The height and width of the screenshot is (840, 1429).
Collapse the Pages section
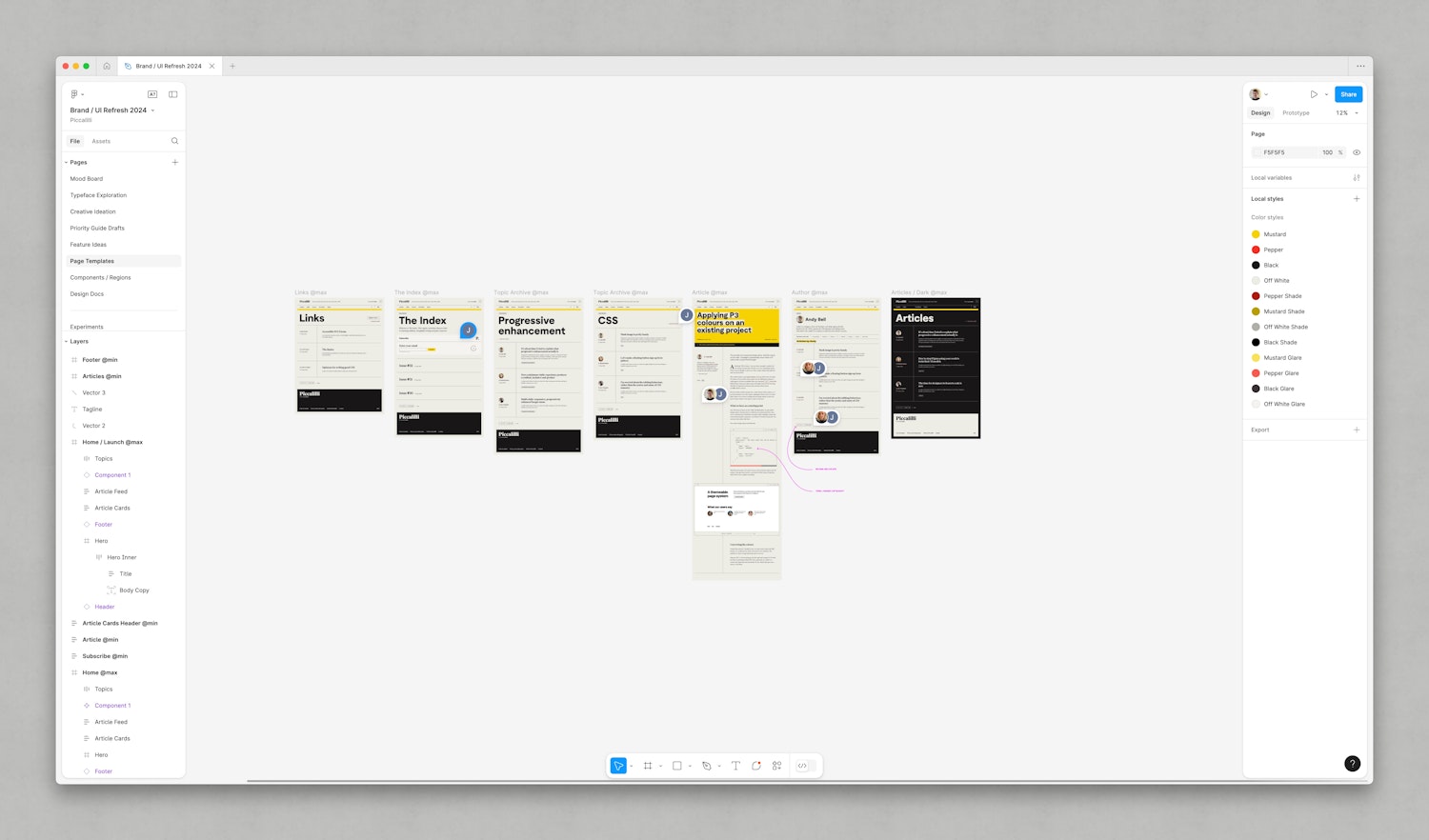pyautogui.click(x=67, y=163)
